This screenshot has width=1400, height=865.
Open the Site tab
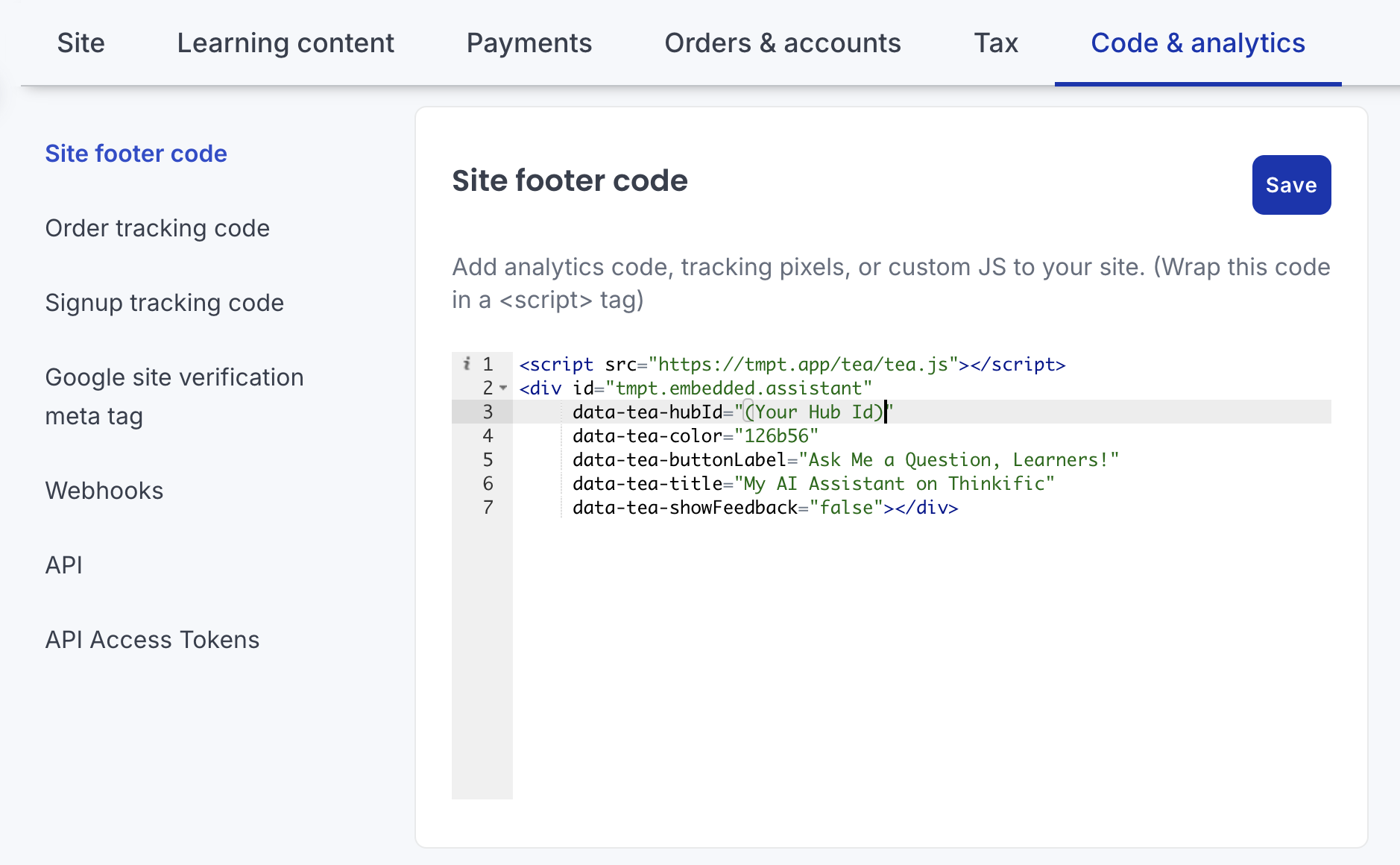pos(81,43)
